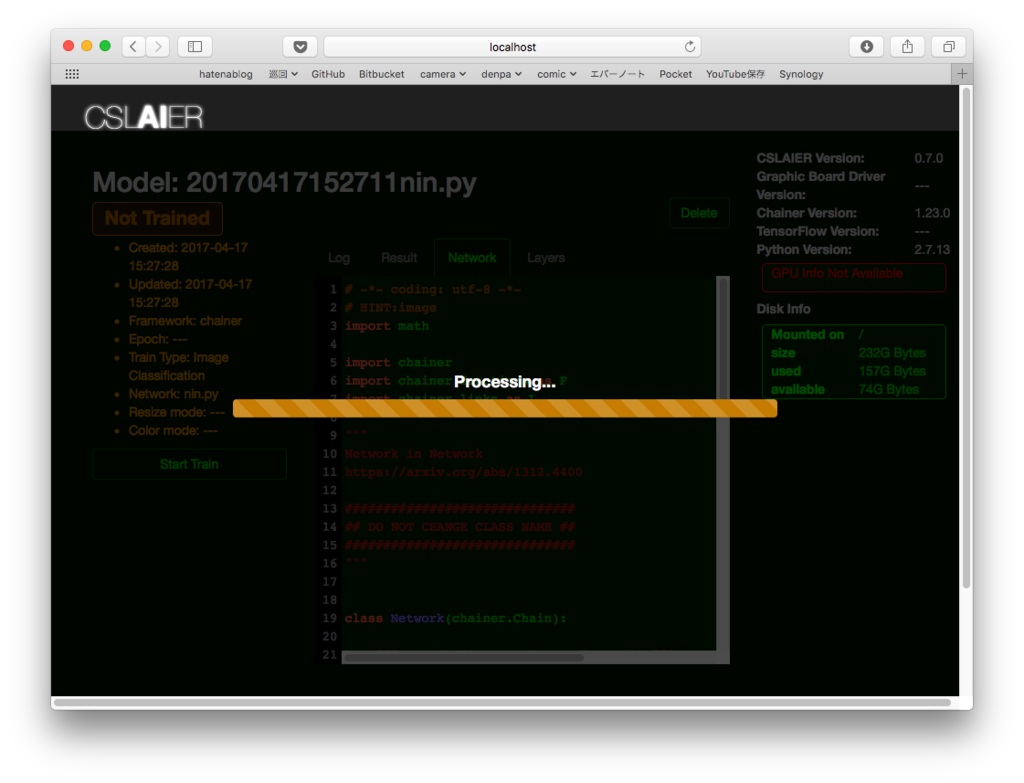Viewport: 1024px width, 783px height.
Task: Click the GPU Info Not Available box
Action: tap(854, 277)
